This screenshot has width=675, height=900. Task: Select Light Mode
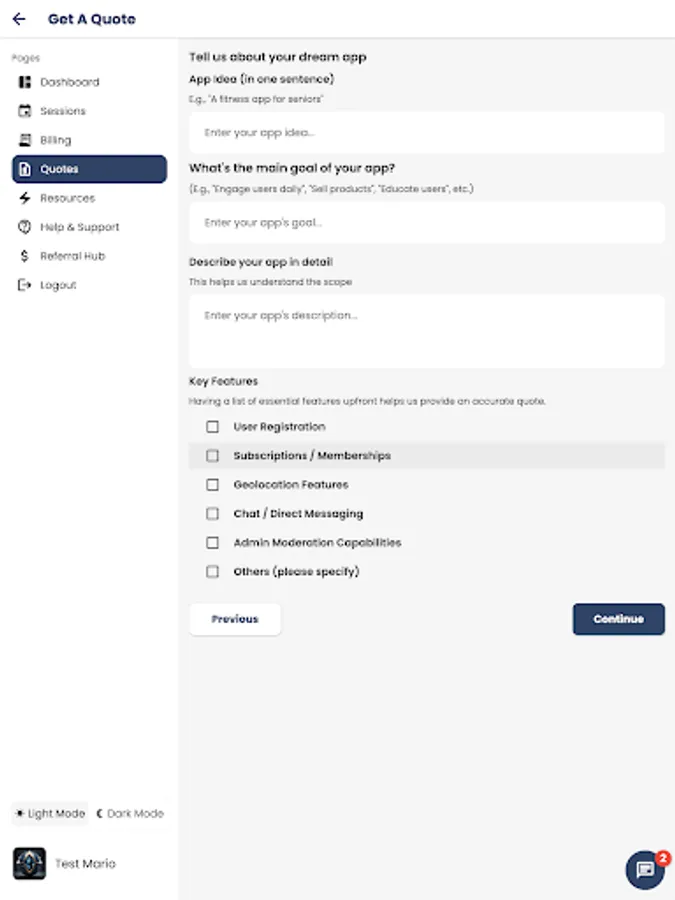coord(49,813)
